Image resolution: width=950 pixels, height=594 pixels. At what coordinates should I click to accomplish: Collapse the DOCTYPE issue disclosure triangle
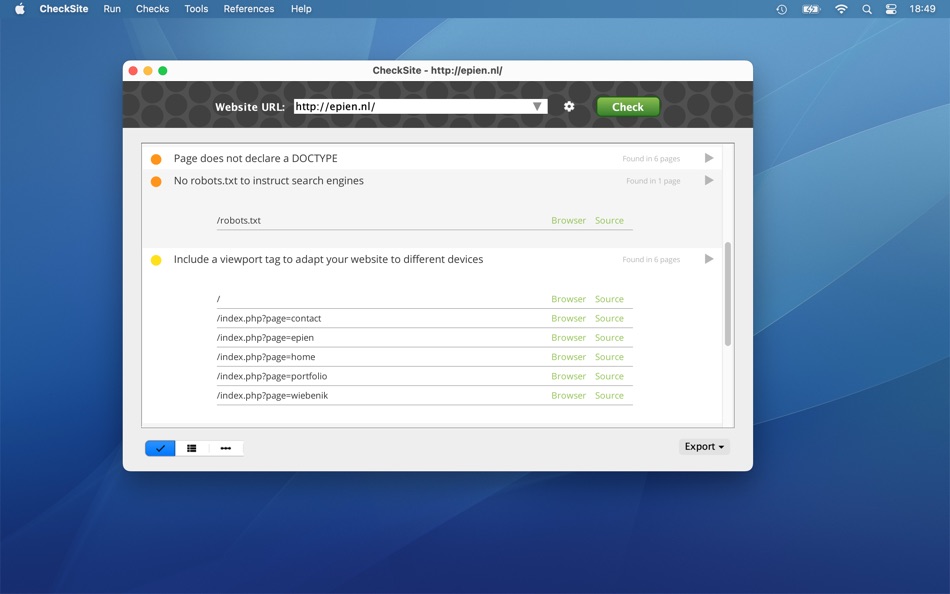tap(709, 158)
